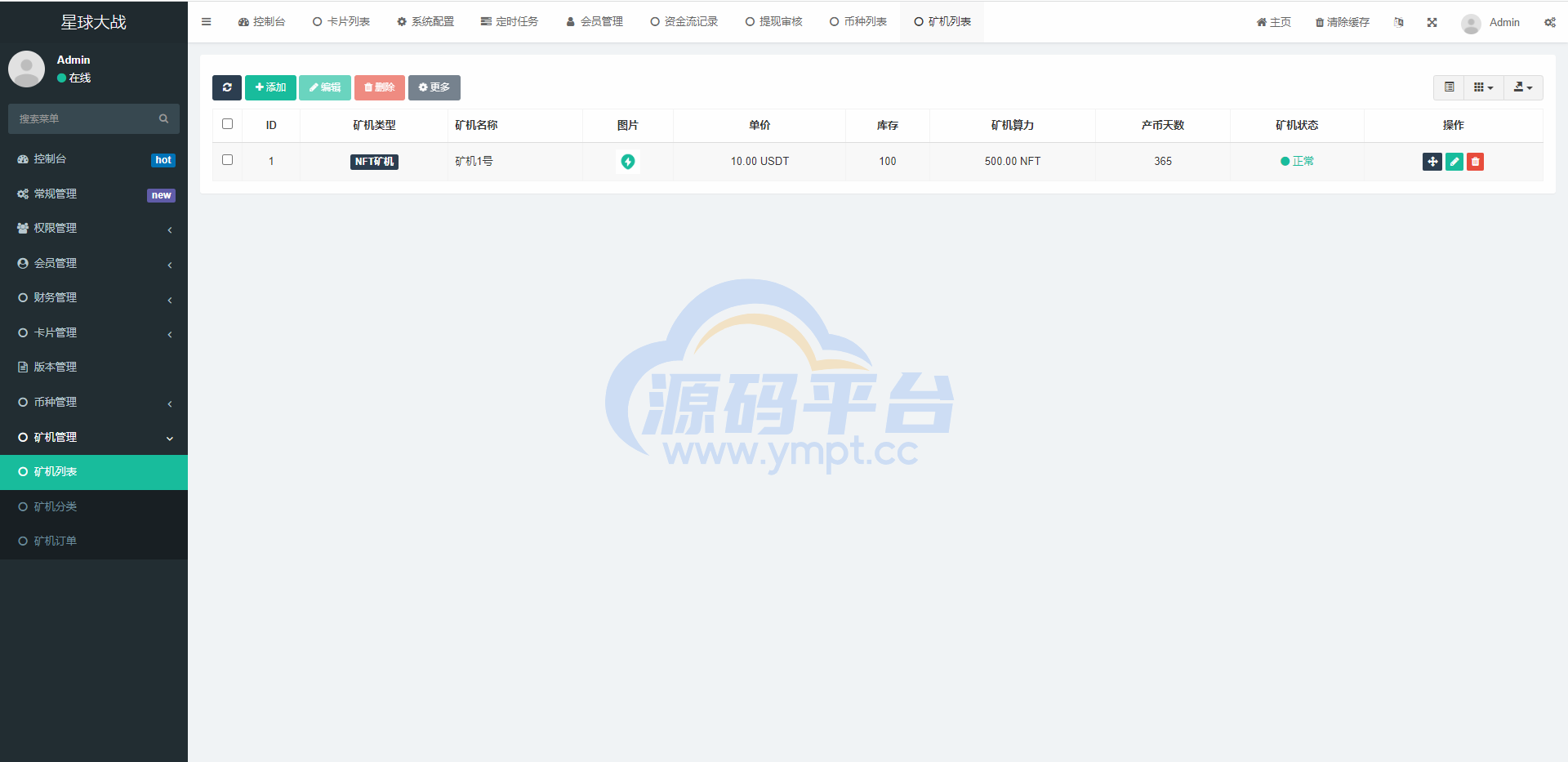1568x762 pixels.
Task: Open settings gears icon at top right
Action: (x=1549, y=22)
